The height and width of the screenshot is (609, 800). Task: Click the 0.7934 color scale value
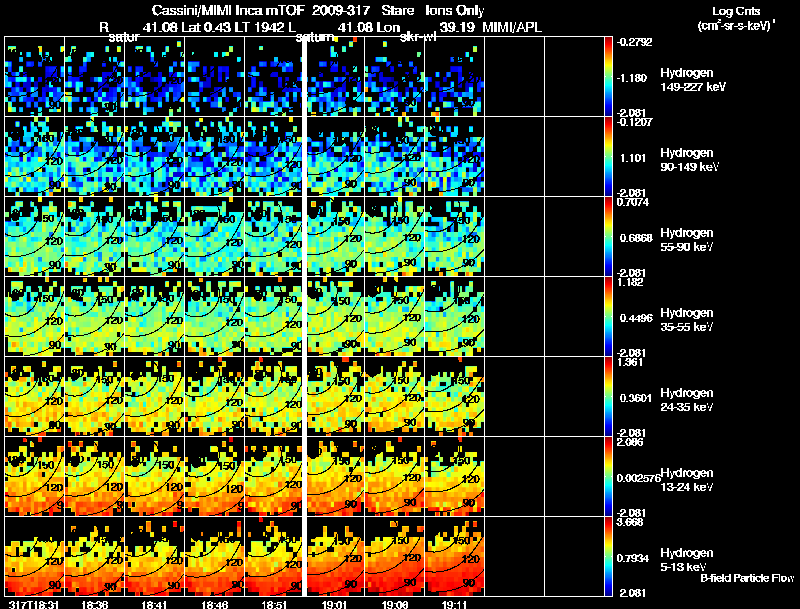pos(633,559)
